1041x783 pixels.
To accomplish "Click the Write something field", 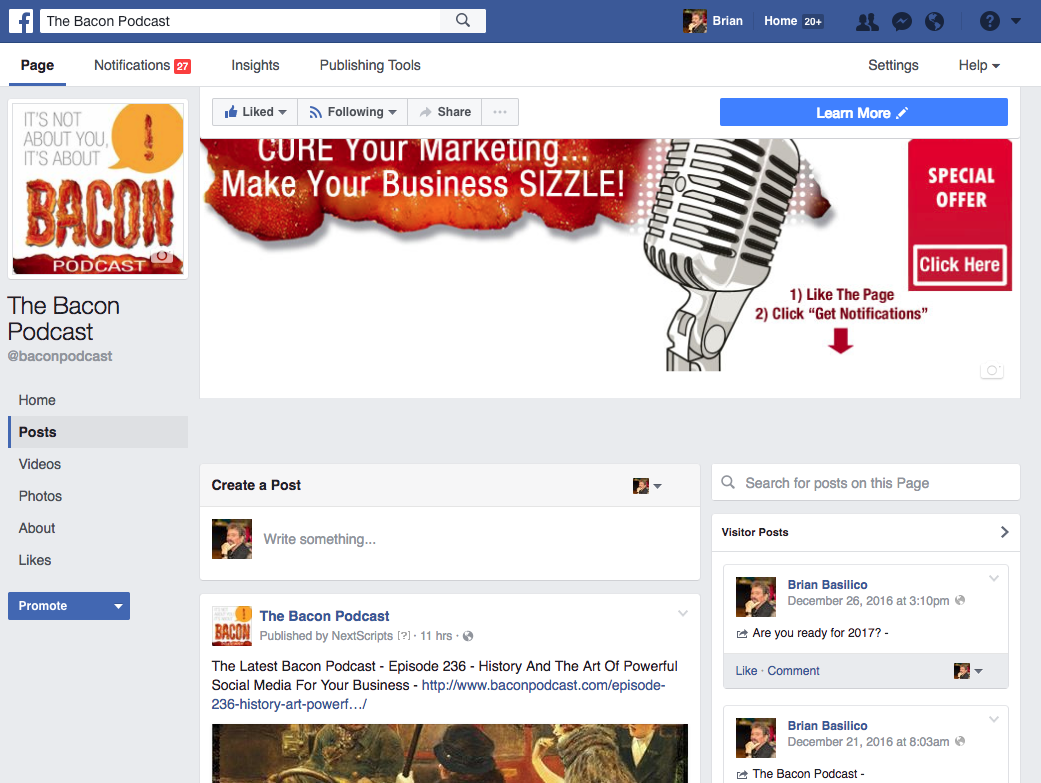I will [475, 539].
